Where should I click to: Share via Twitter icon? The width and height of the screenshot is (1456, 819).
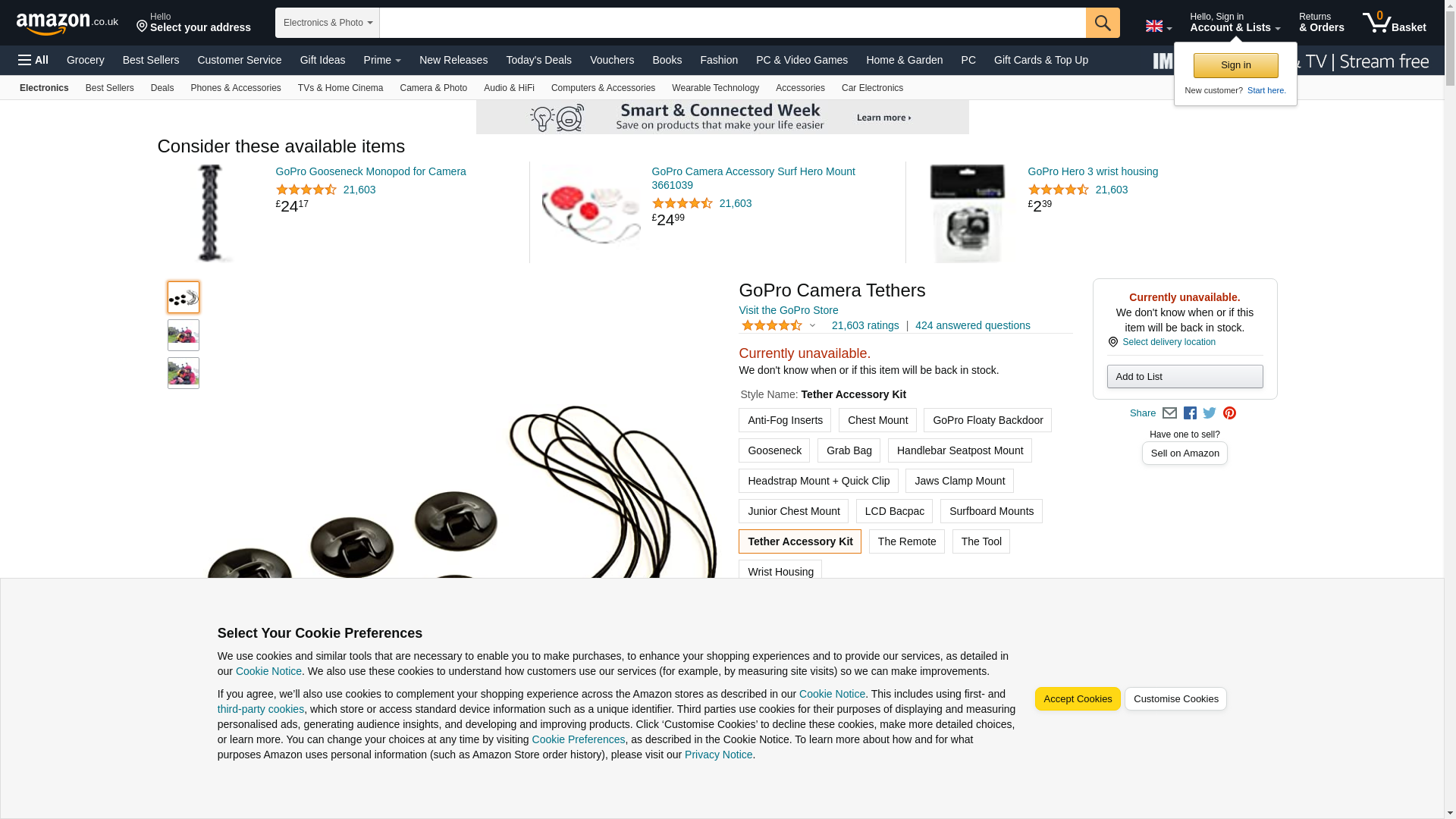tap(1210, 413)
